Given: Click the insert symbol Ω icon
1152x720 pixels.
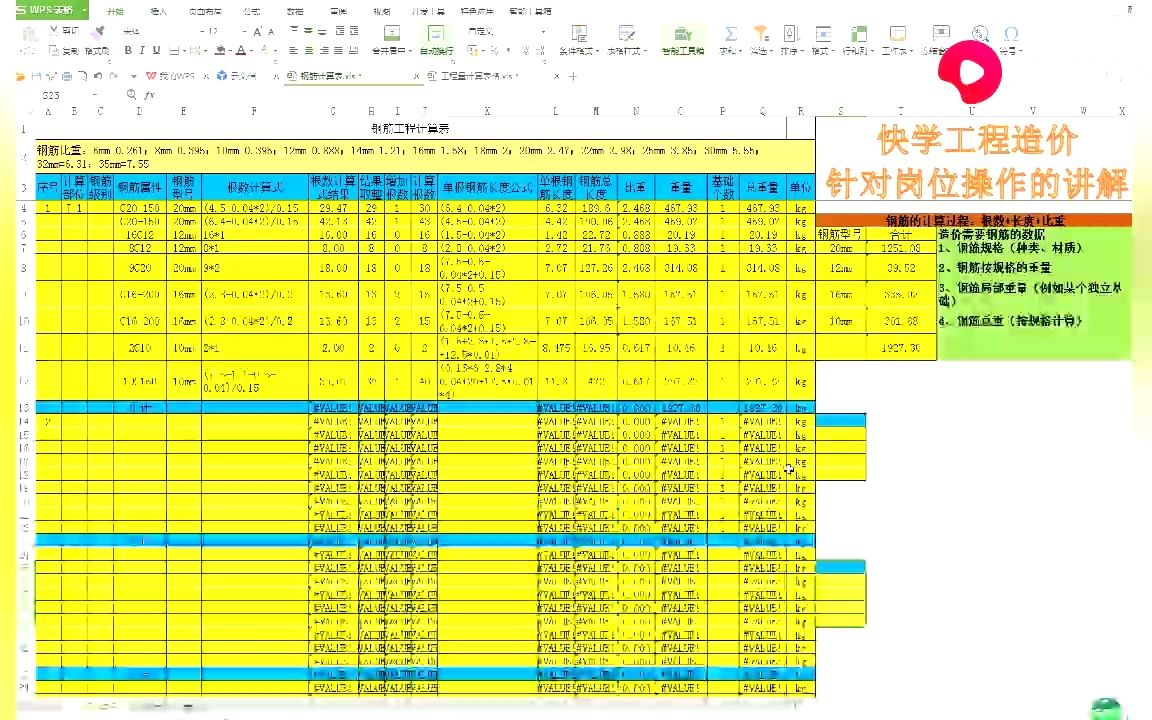Looking at the screenshot, I should click(x=1013, y=36).
